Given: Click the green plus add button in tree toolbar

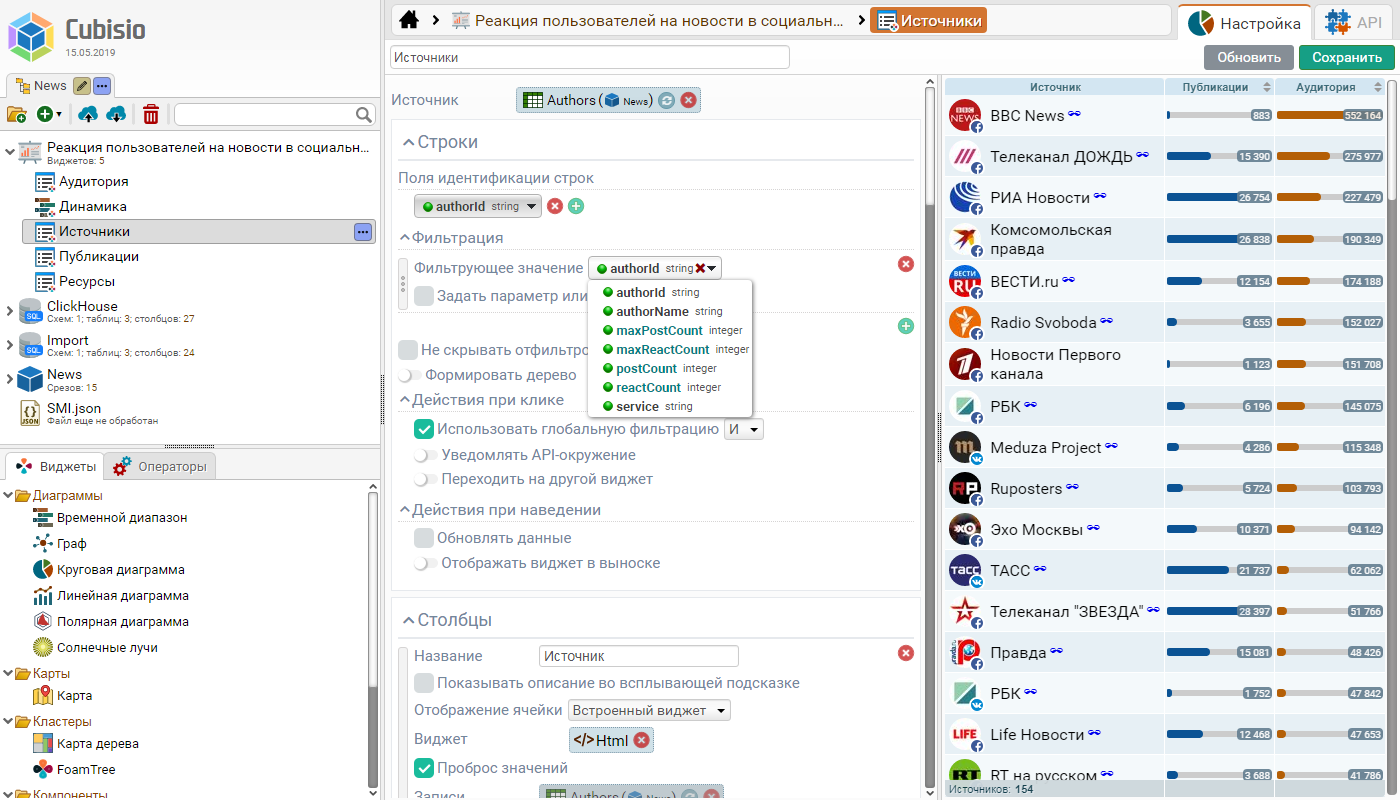Looking at the screenshot, I should point(45,115).
